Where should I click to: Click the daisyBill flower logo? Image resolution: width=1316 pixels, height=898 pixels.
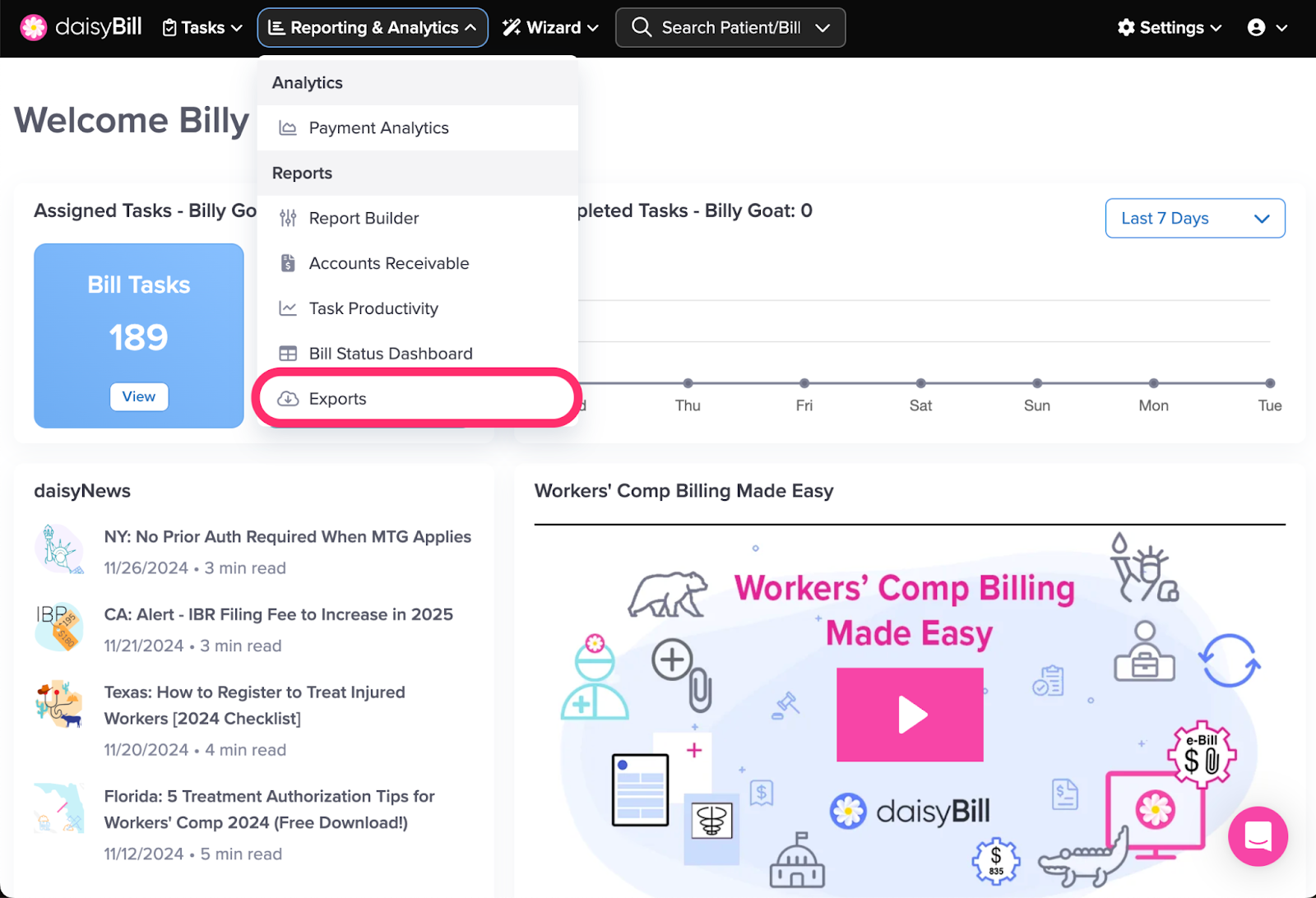pos(34,27)
